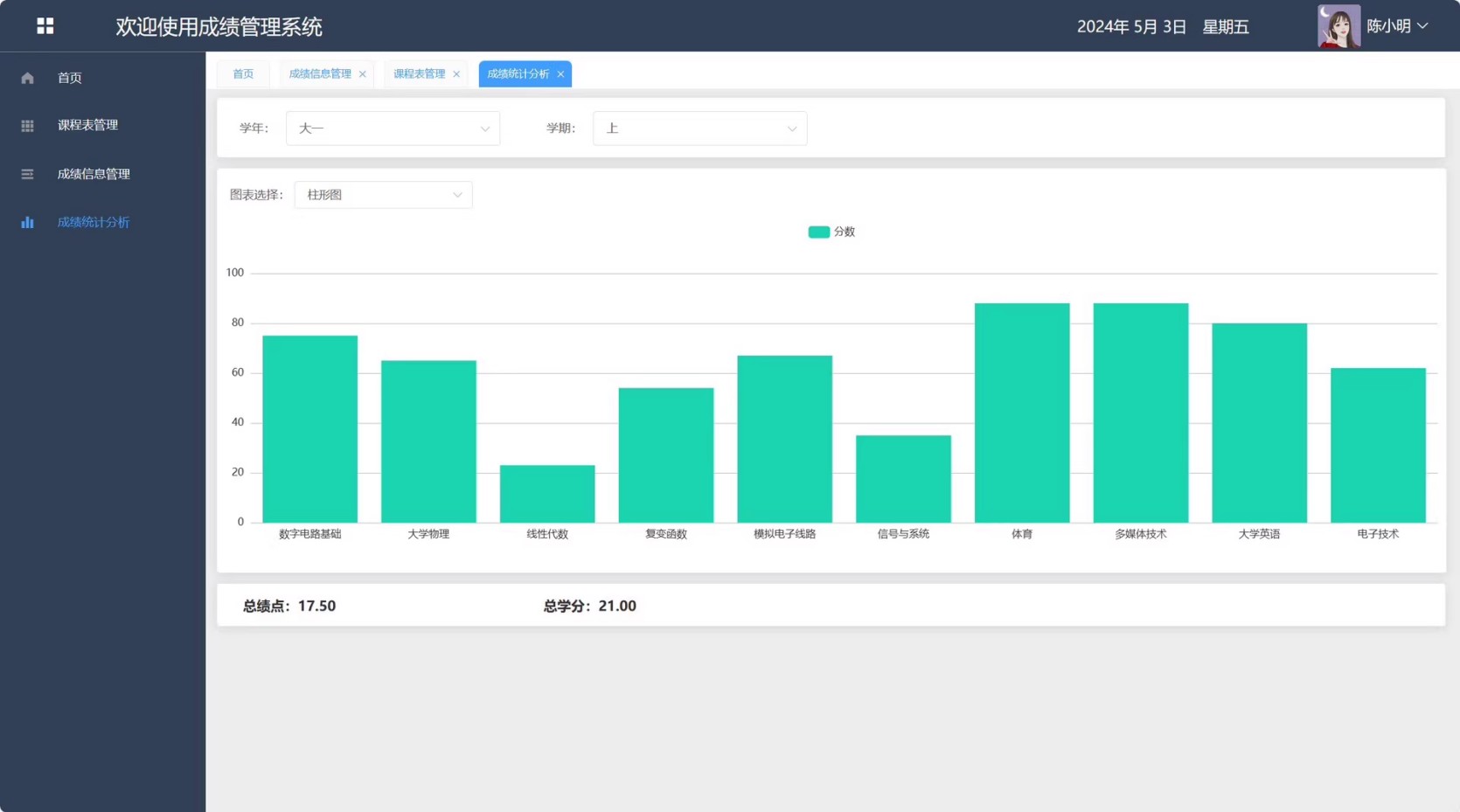
Task: Click the 模拟电子线路 bar
Action: coord(785,439)
